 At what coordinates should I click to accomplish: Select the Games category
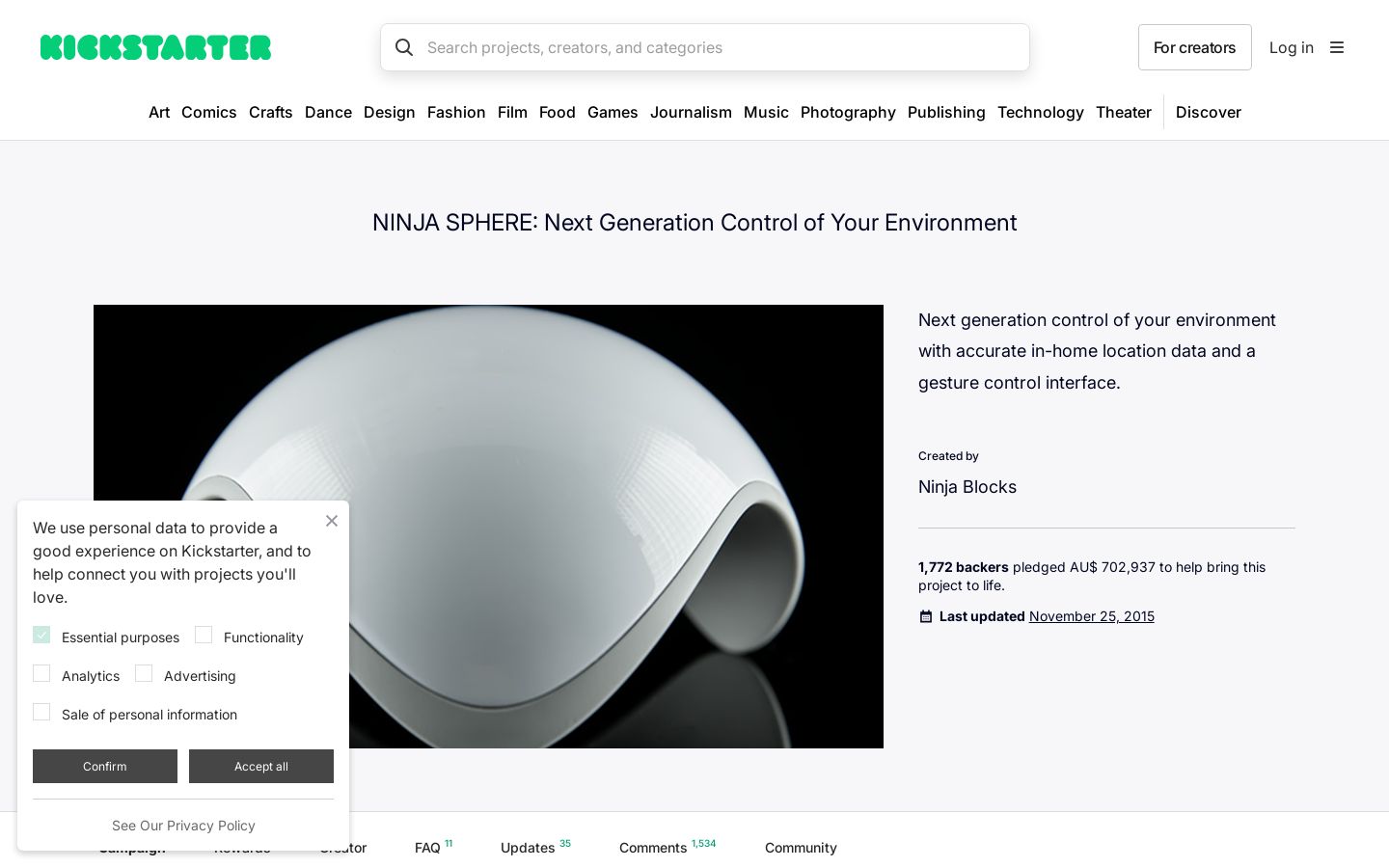point(613,112)
